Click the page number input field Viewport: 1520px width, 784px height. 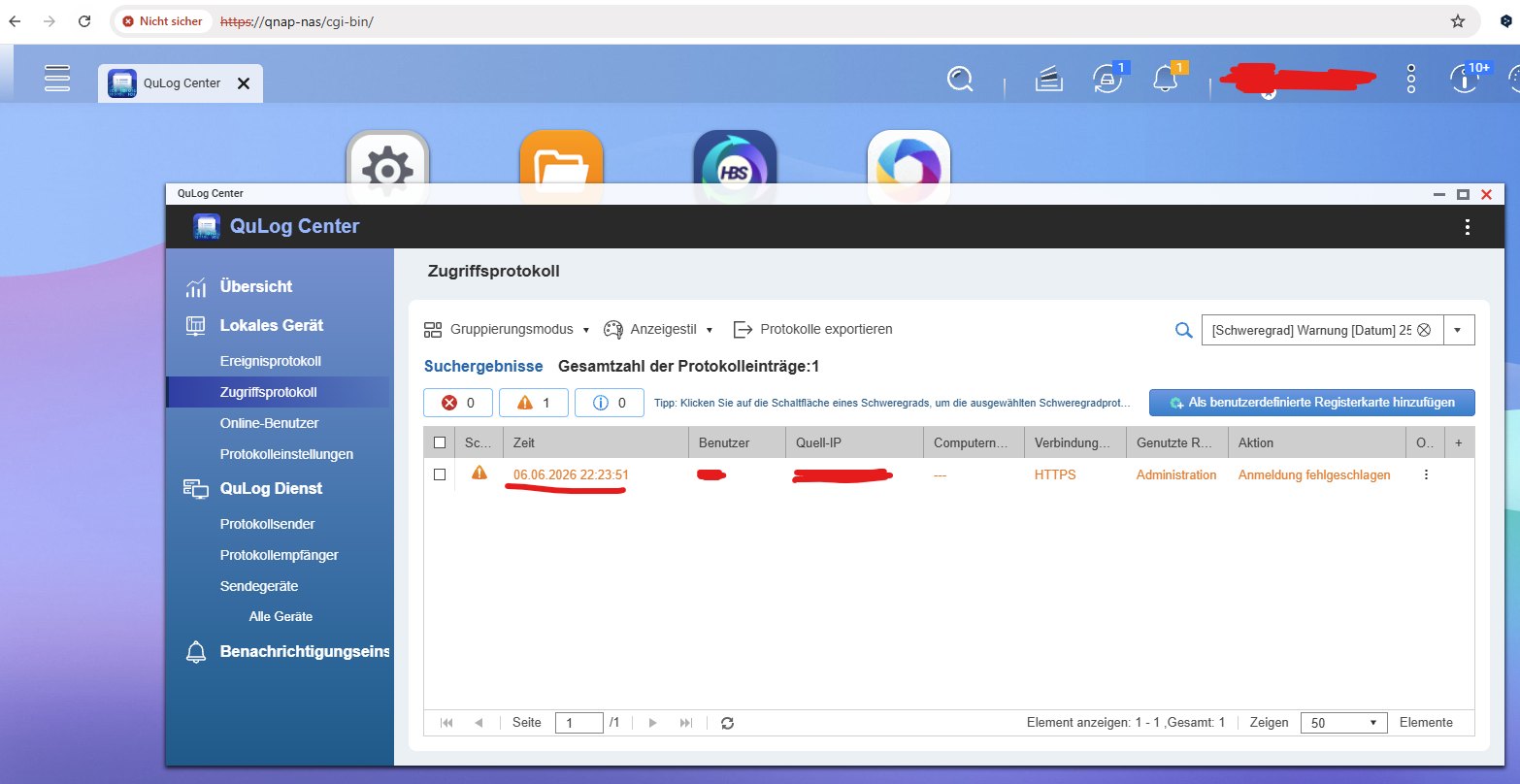pyautogui.click(x=578, y=723)
